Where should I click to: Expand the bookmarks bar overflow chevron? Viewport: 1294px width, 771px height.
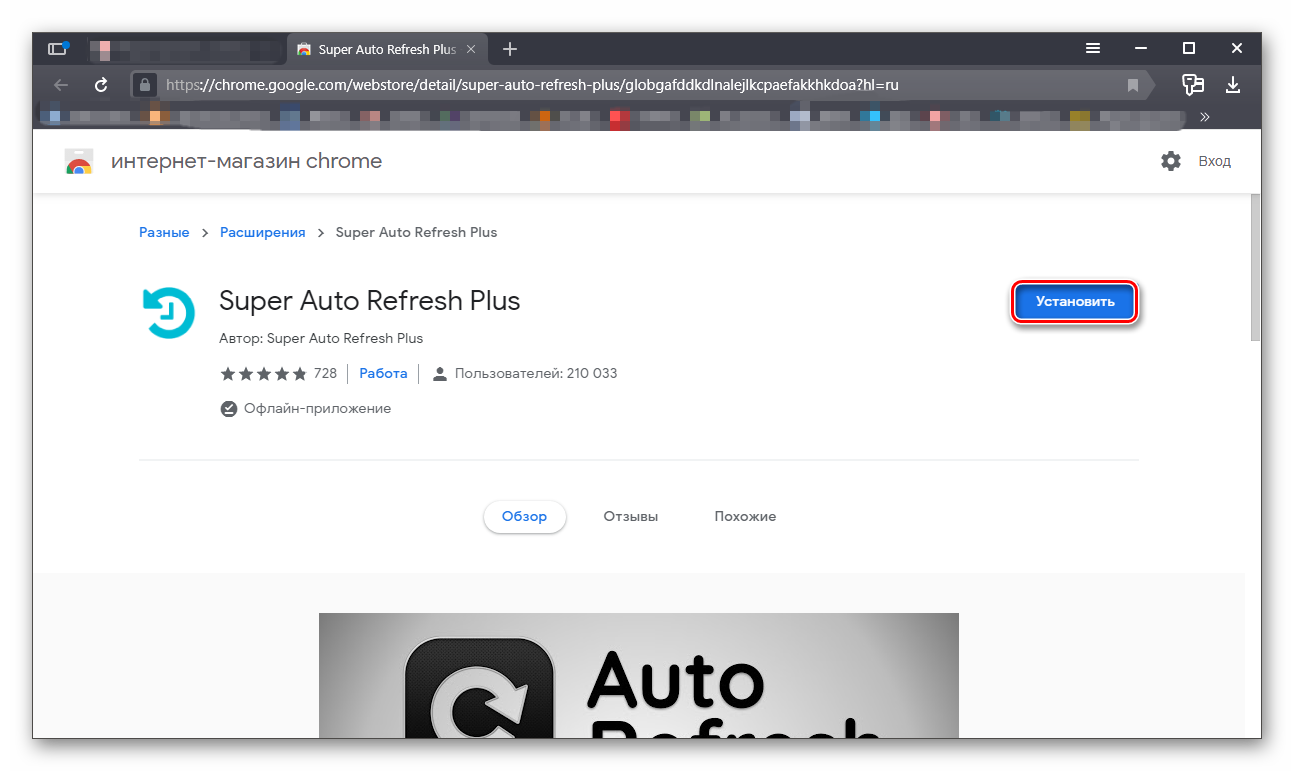pos(1205,116)
